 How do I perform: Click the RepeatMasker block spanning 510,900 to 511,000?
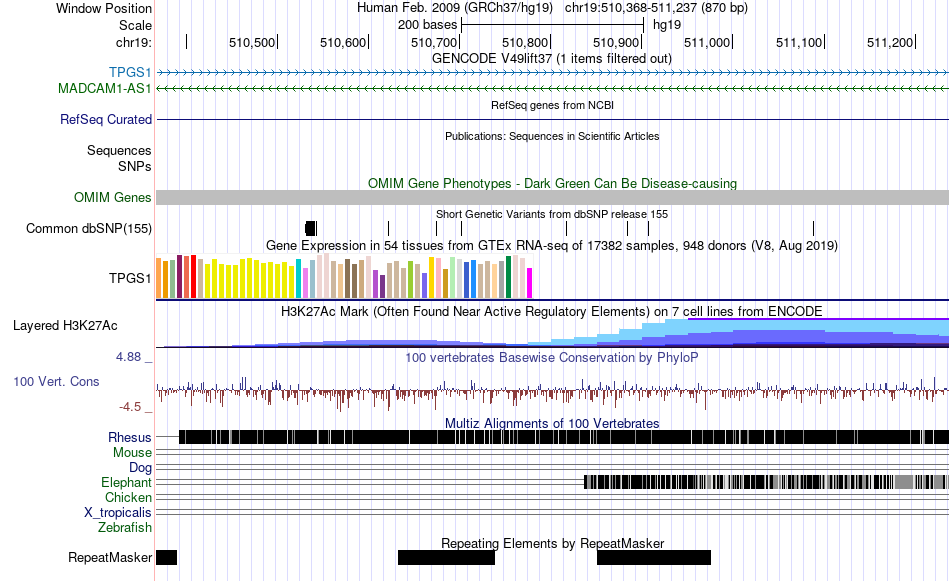(654, 557)
